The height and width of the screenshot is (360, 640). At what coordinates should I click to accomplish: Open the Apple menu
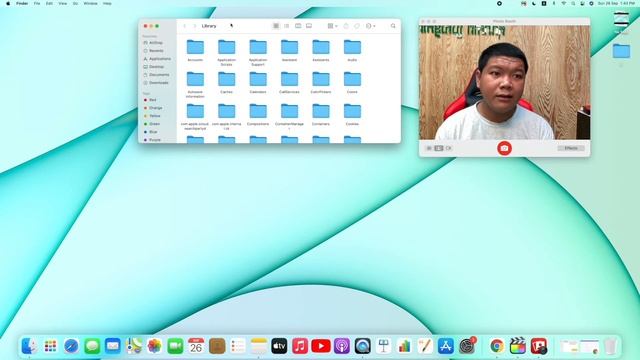click(8, 3)
